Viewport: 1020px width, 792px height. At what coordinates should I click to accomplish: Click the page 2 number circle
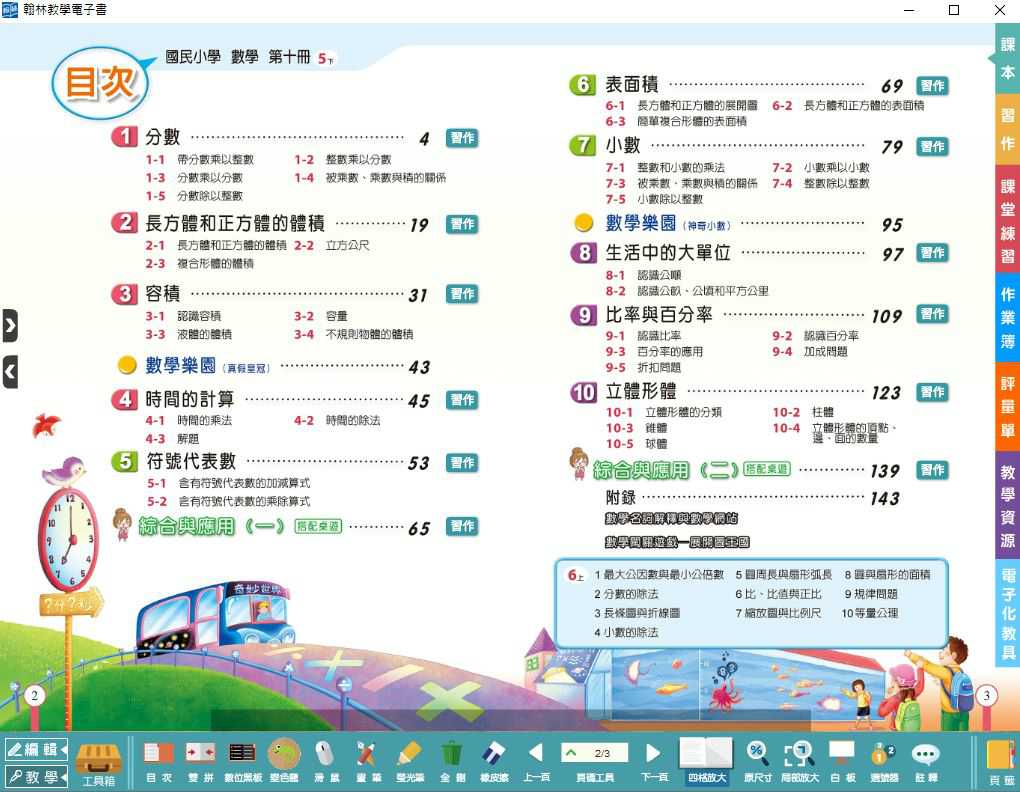[34, 695]
